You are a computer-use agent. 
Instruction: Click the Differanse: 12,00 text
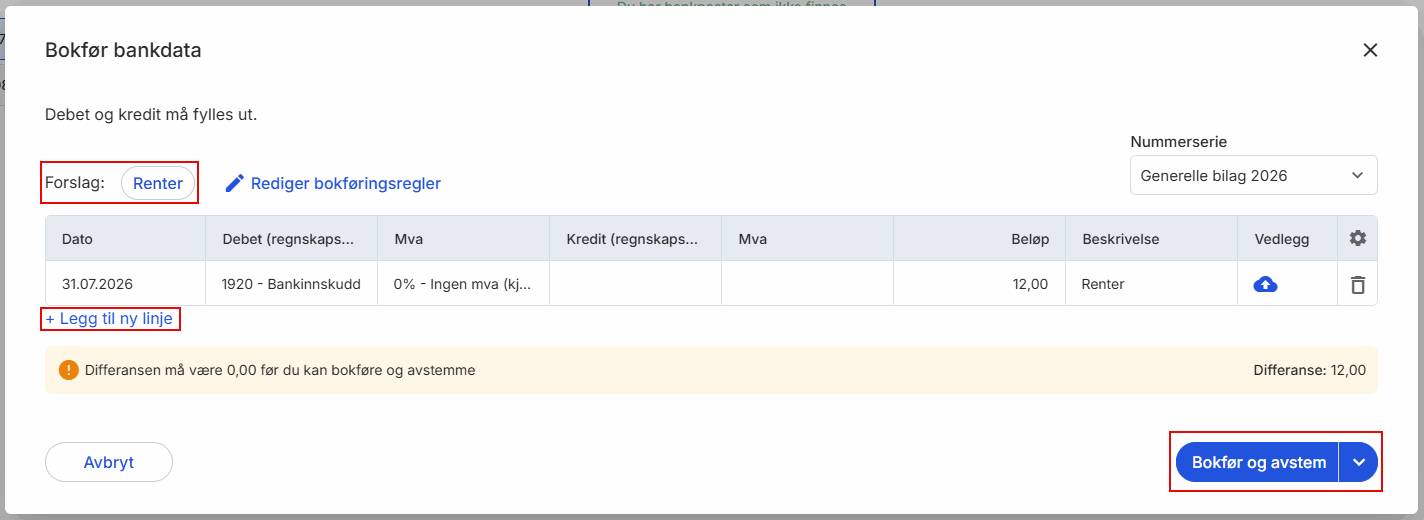pyautogui.click(x=1309, y=370)
